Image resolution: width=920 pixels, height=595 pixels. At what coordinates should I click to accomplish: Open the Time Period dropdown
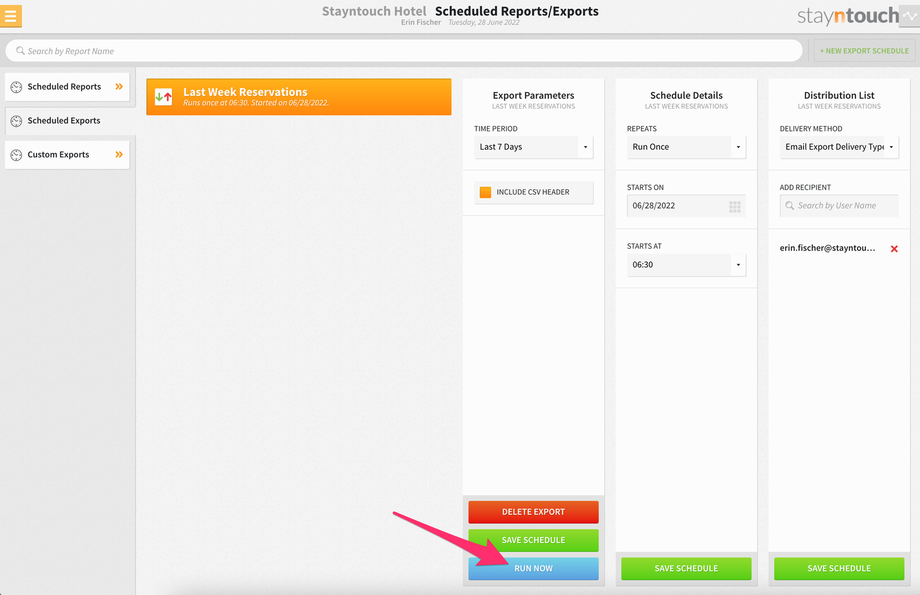tap(533, 147)
